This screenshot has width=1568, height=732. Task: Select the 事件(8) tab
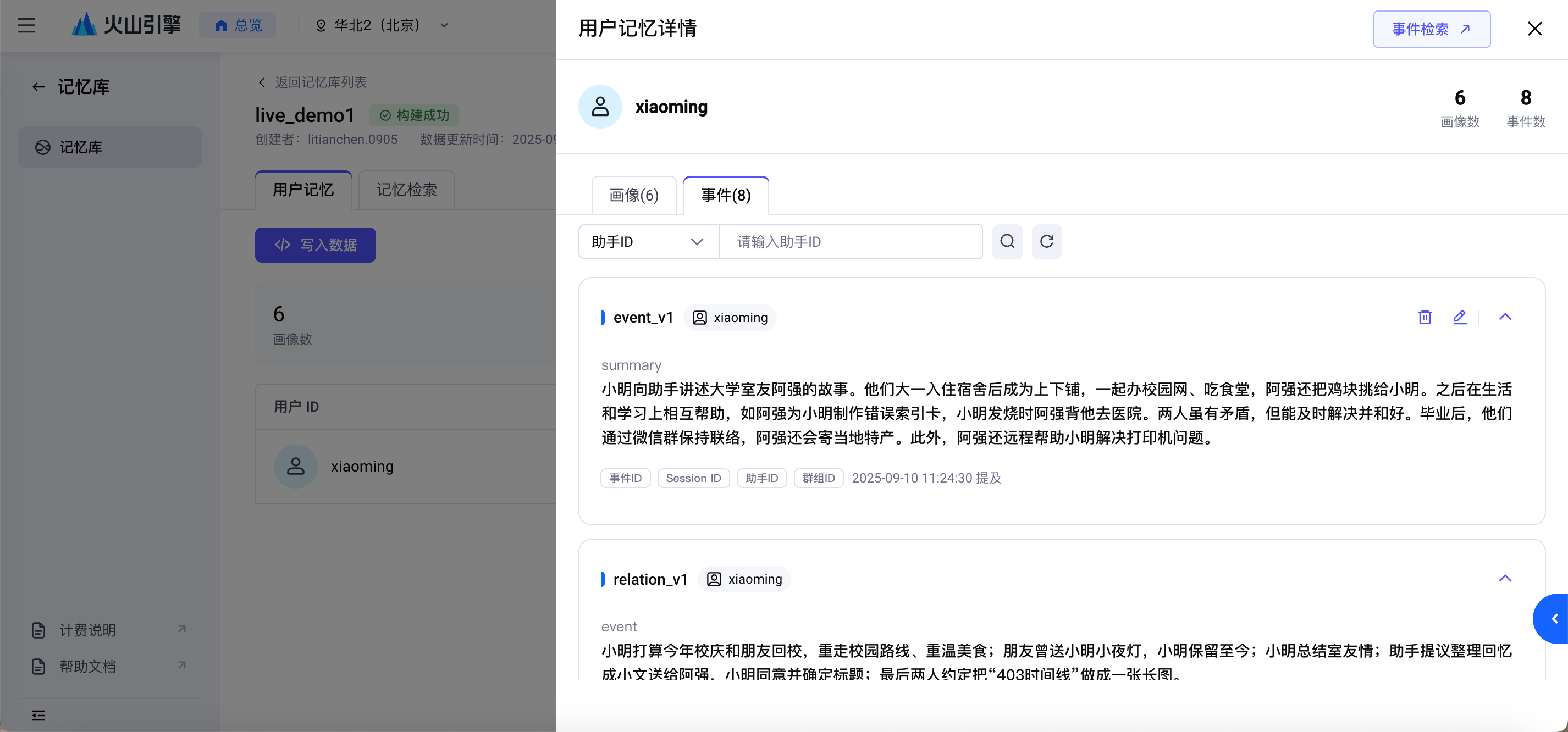coord(726,195)
